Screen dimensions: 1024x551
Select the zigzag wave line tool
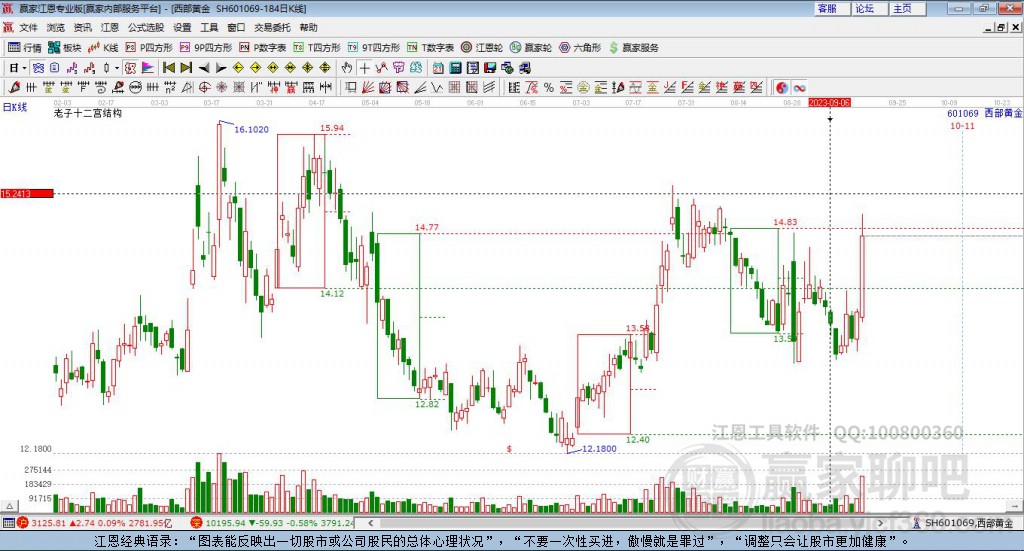click(x=437, y=87)
